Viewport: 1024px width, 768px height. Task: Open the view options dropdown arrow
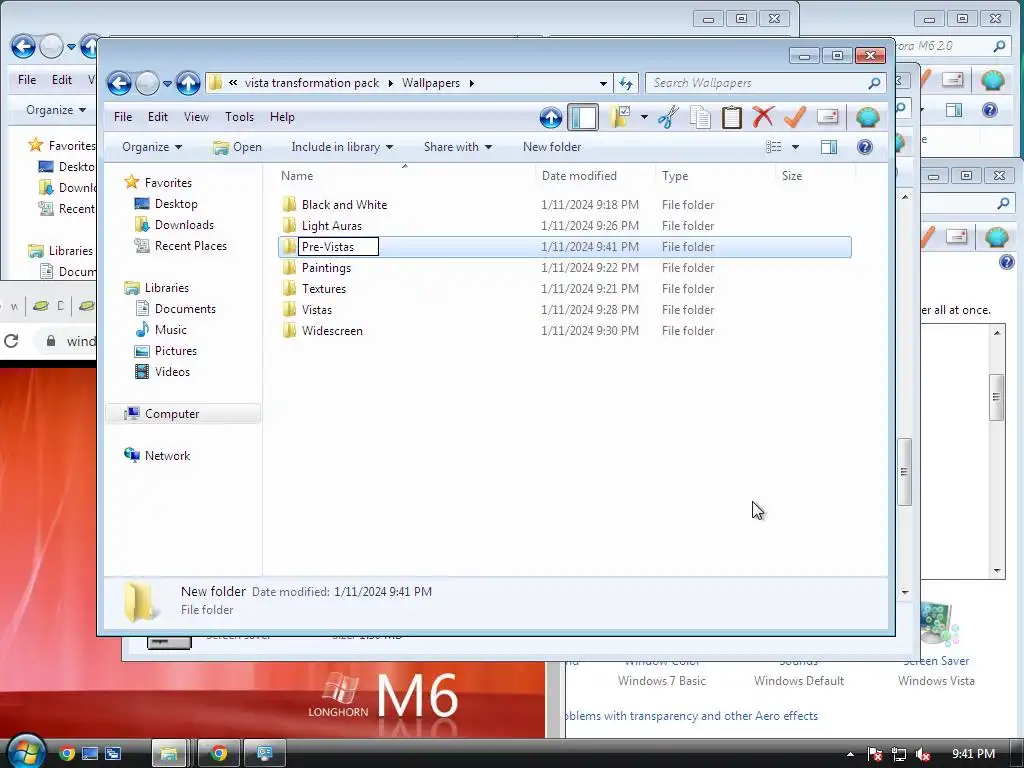coord(795,147)
